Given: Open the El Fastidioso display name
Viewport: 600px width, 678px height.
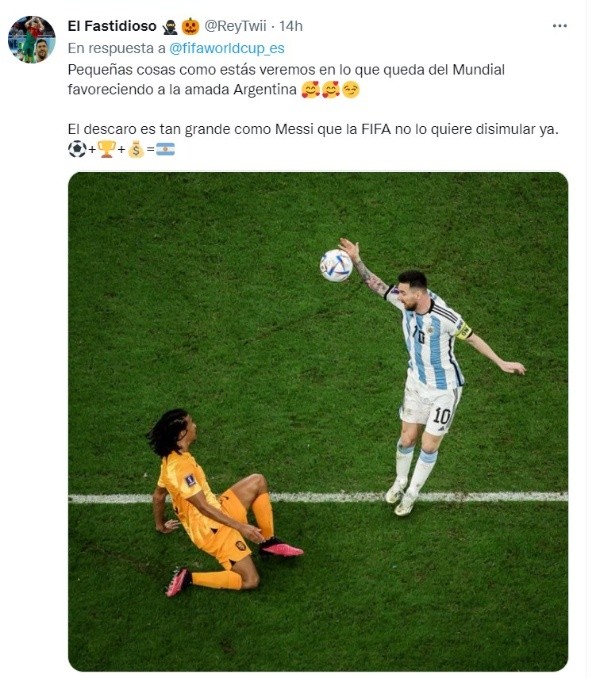Looking at the screenshot, I should [x=112, y=26].
